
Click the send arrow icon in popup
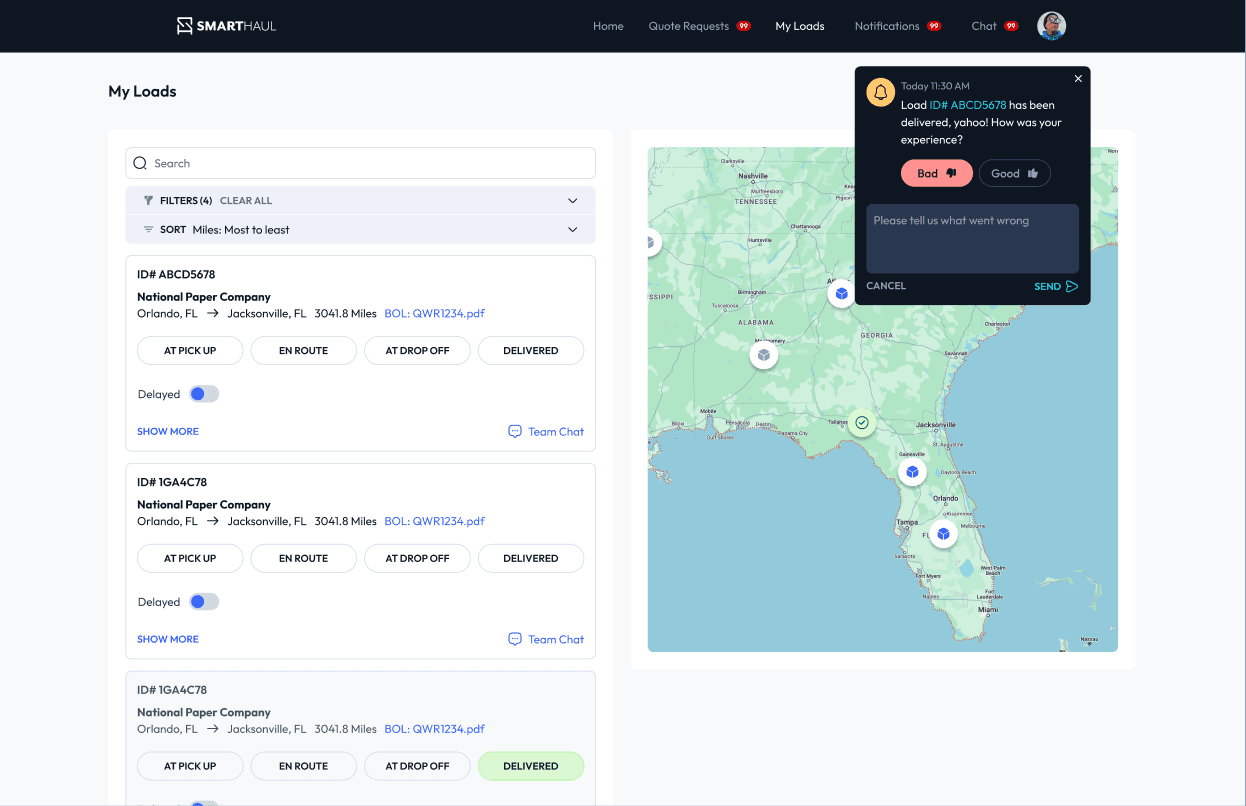[x=1072, y=286]
